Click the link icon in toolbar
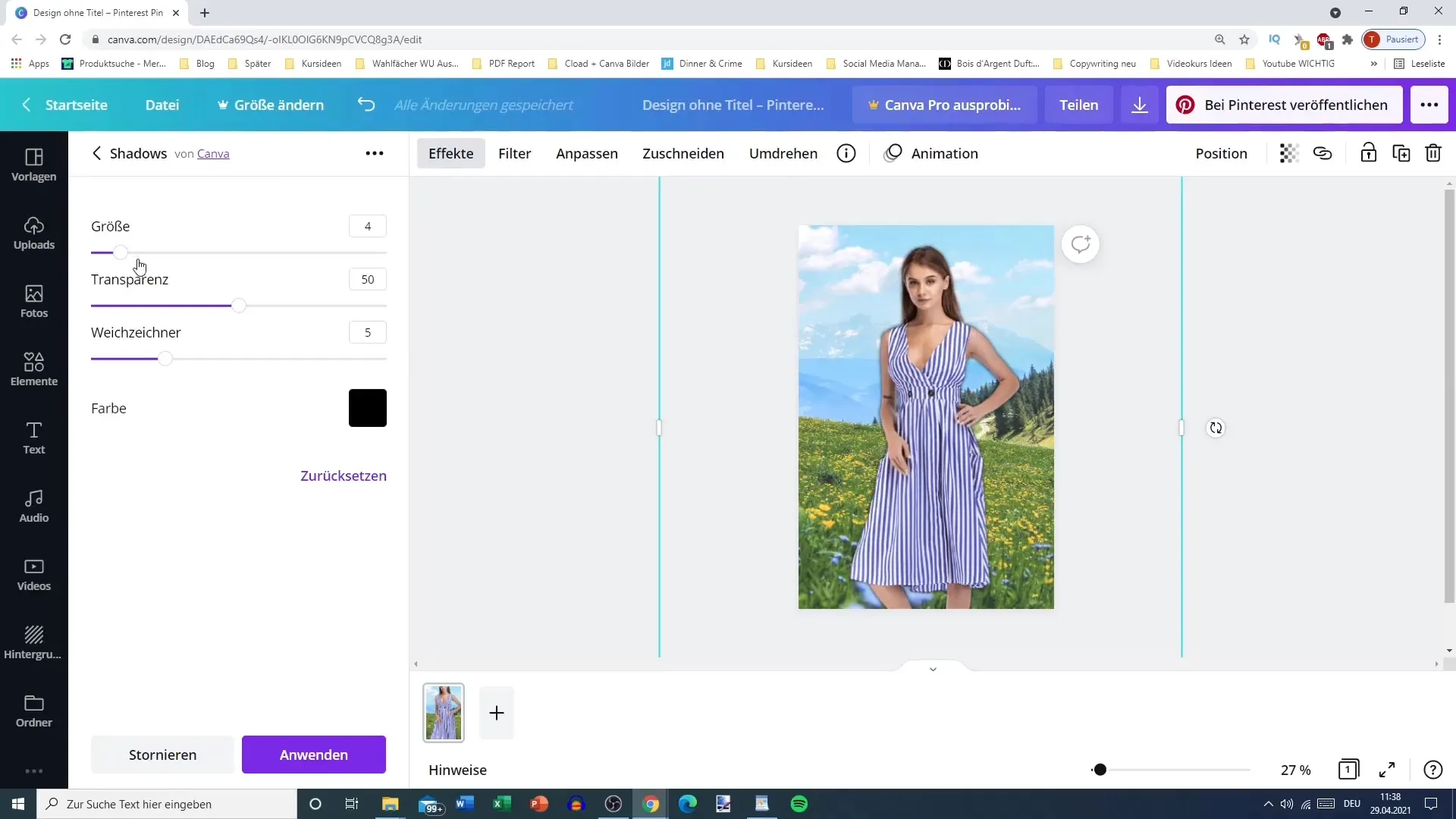Image resolution: width=1456 pixels, height=819 pixels. (1323, 153)
